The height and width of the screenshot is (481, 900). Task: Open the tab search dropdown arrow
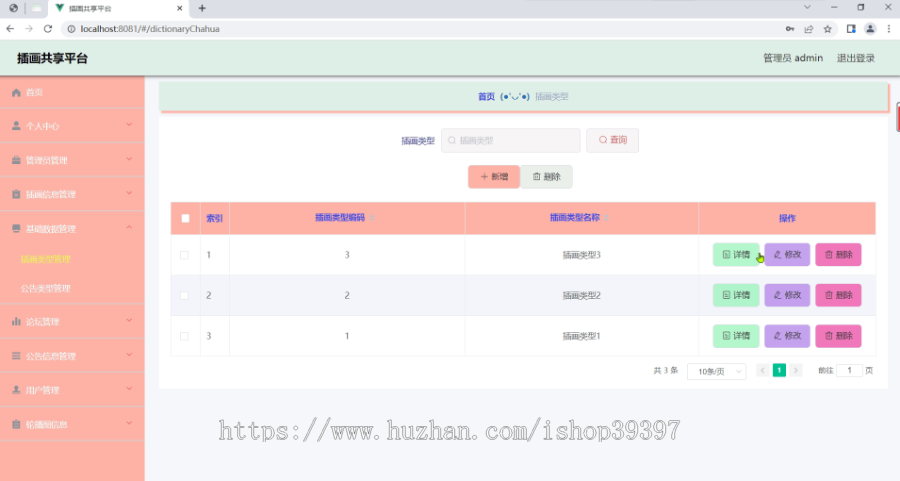[807, 7]
